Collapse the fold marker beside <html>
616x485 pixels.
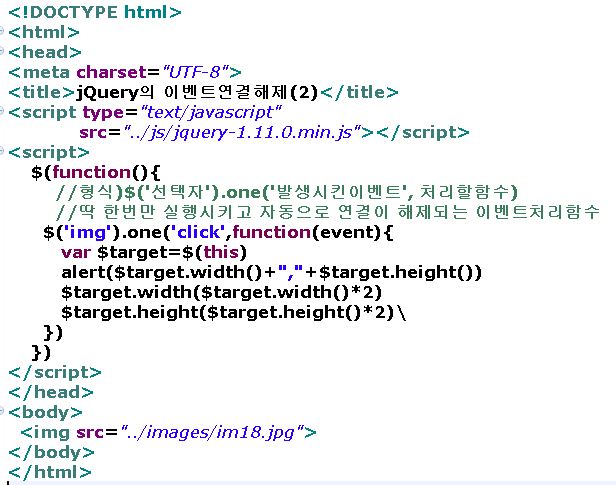click(2, 31)
